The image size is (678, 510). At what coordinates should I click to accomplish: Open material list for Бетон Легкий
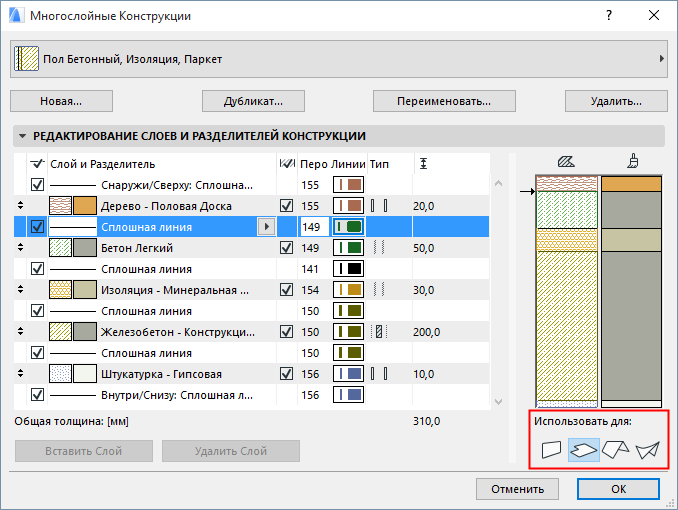coord(137,248)
